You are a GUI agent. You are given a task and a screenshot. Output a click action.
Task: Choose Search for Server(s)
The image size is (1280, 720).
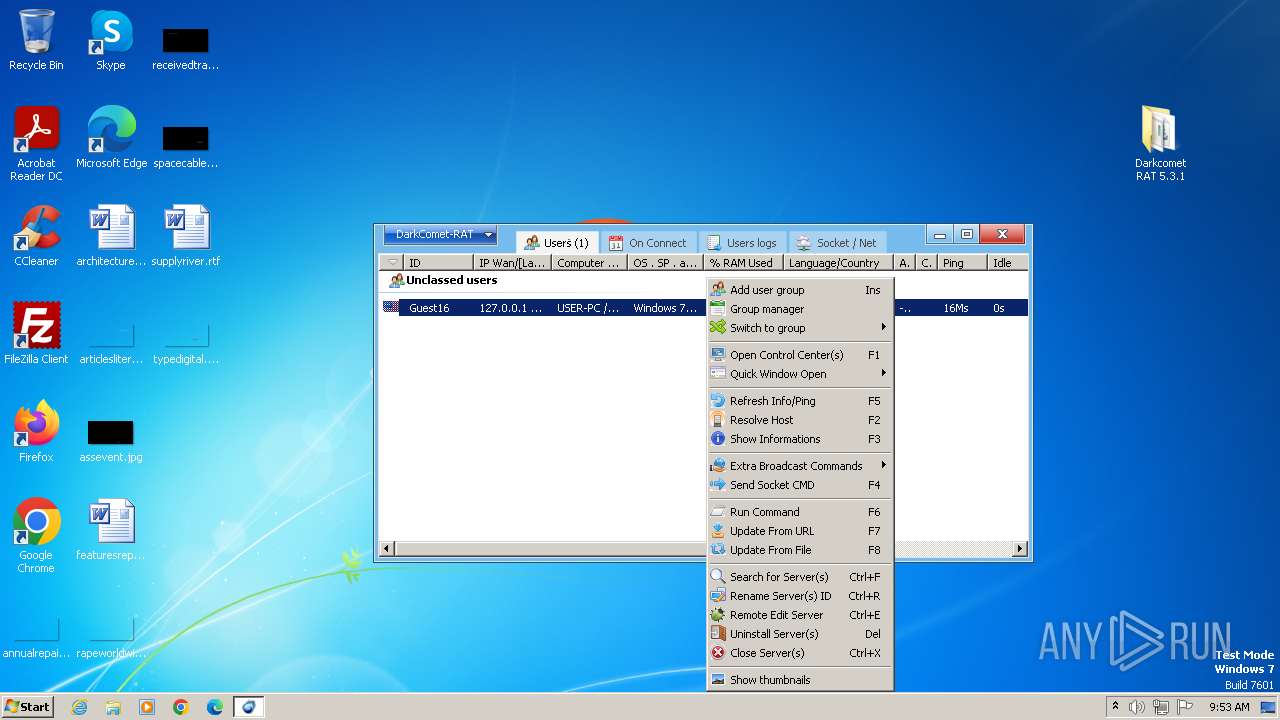[x=799, y=577]
